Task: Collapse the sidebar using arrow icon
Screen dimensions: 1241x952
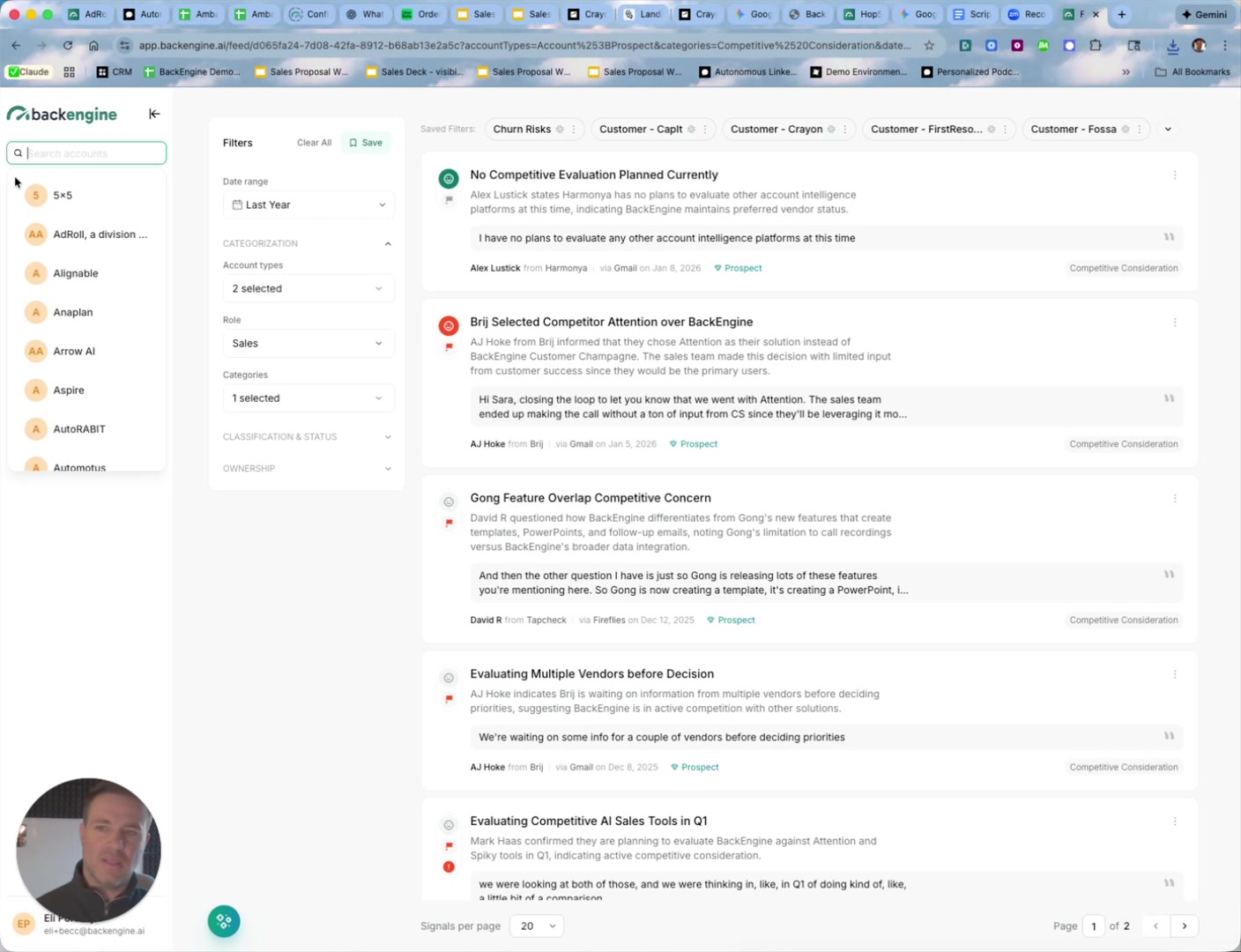Action: (154, 114)
